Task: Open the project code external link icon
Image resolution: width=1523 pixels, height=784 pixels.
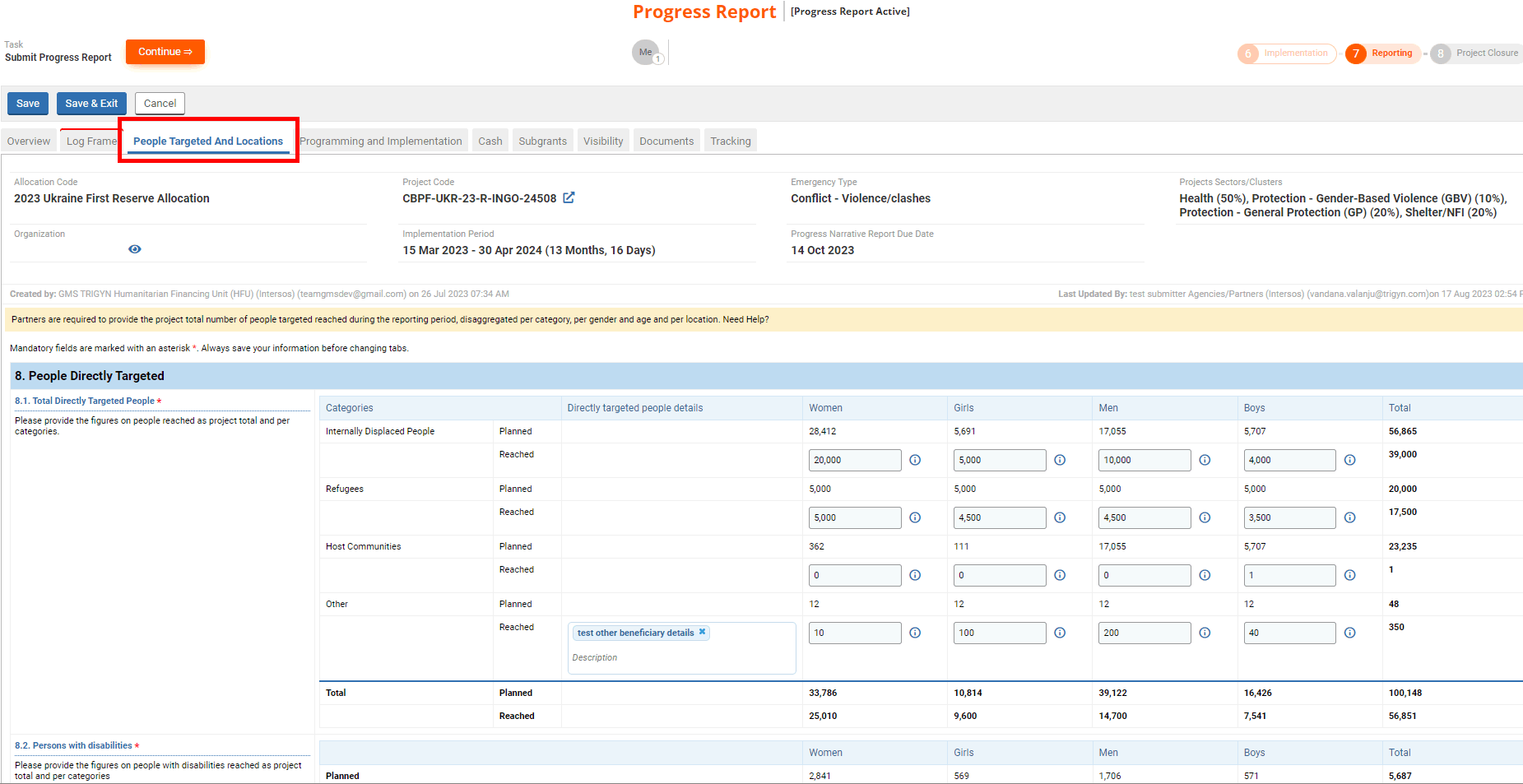Action: 569,197
